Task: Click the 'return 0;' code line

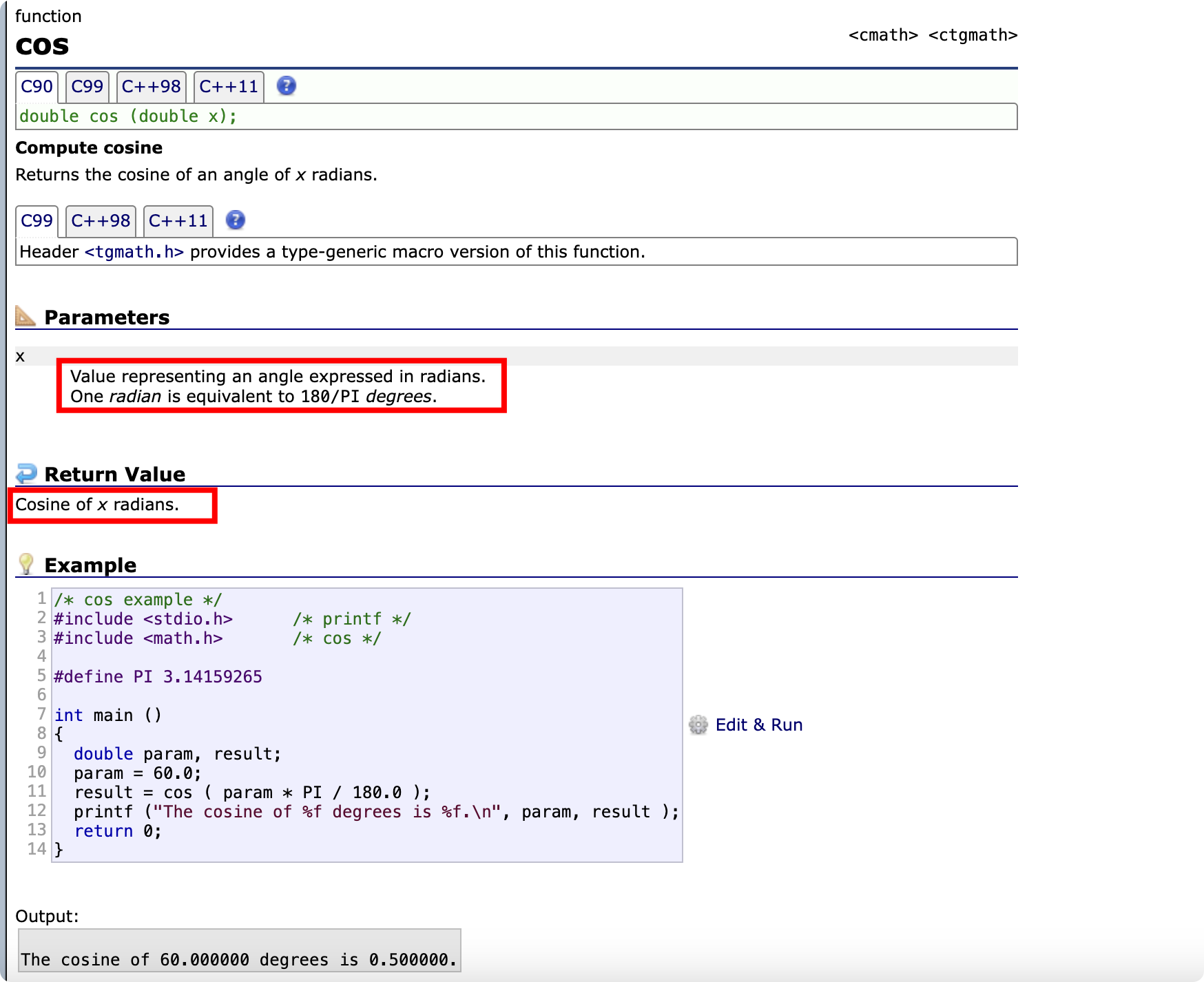Action: point(118,831)
